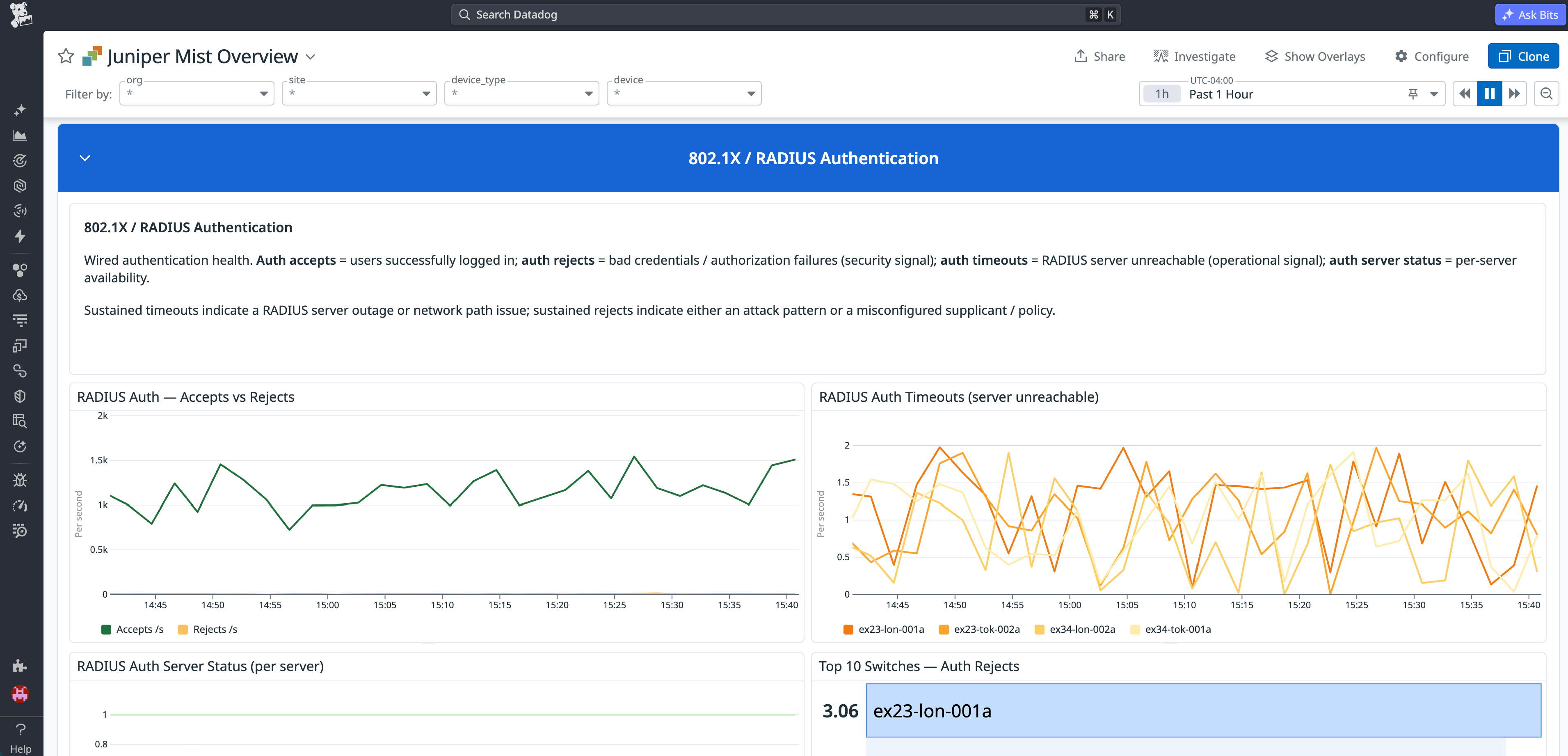Open the device_type filter dropdown

point(522,93)
